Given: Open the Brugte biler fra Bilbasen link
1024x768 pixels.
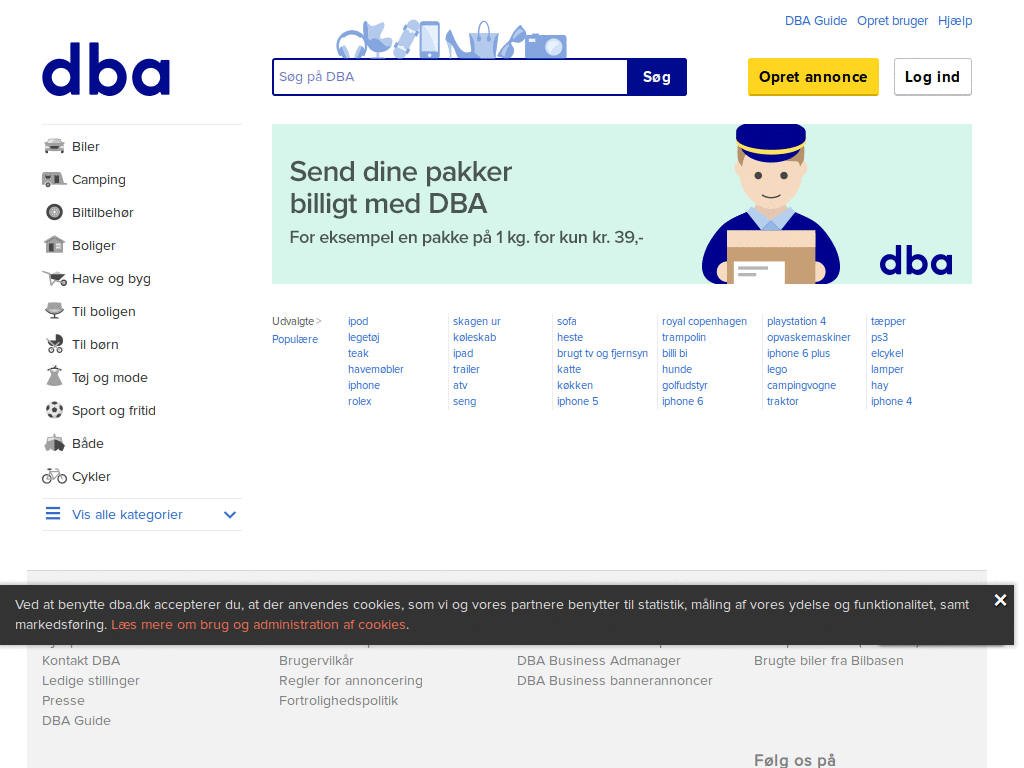Looking at the screenshot, I should point(829,661).
